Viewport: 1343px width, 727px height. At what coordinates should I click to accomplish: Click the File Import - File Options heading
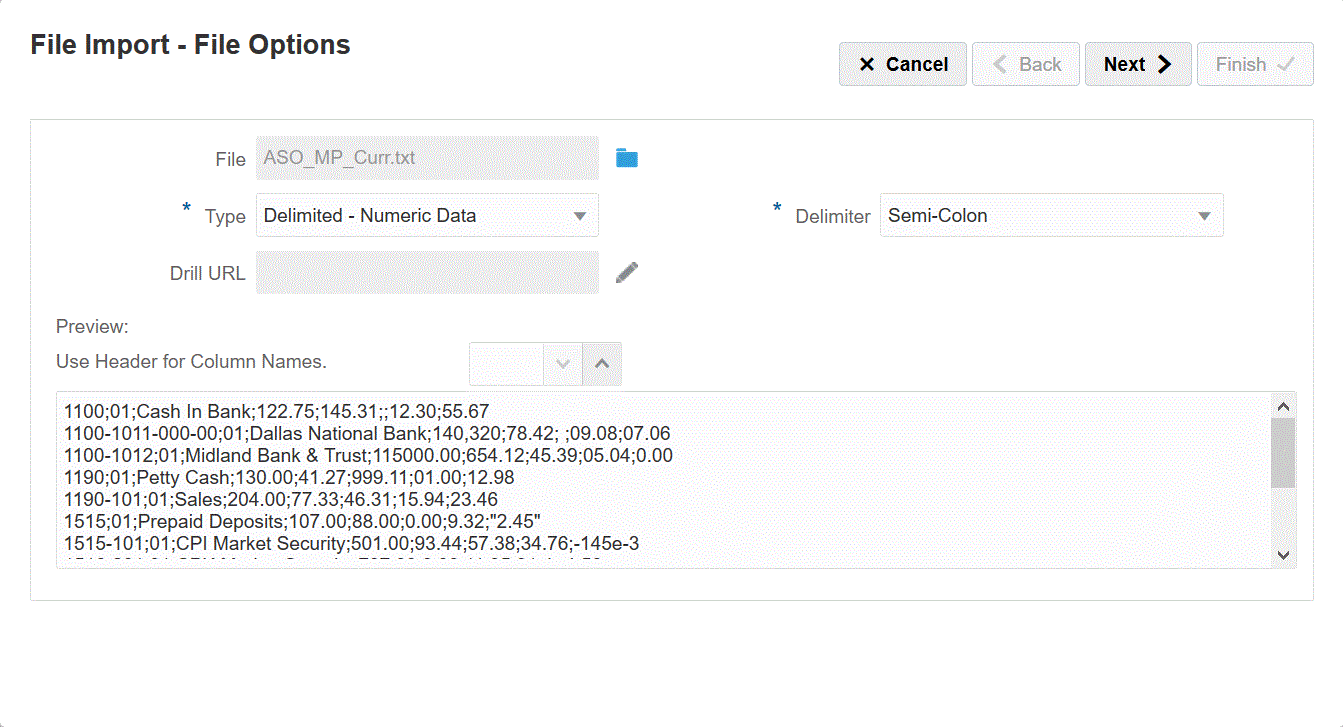coord(190,45)
